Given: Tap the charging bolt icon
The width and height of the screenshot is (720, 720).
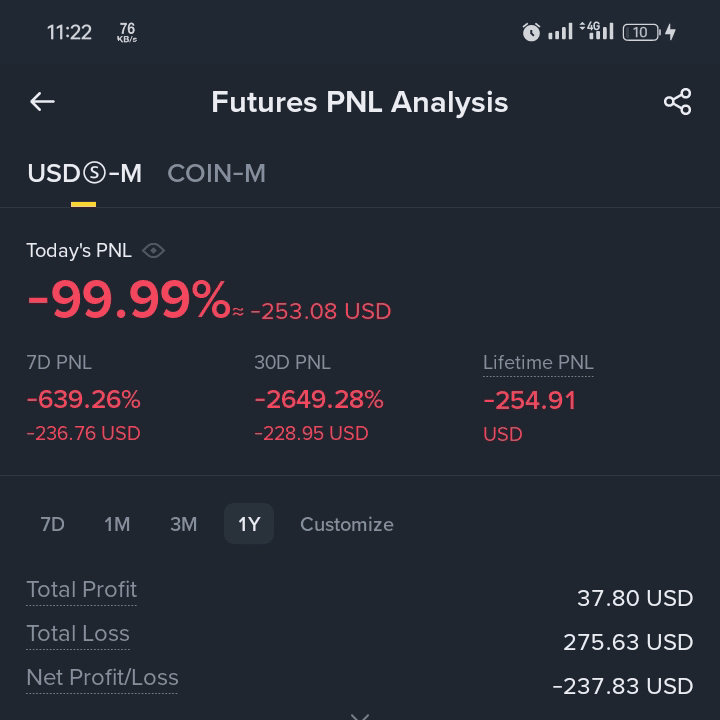Looking at the screenshot, I should (x=670, y=32).
